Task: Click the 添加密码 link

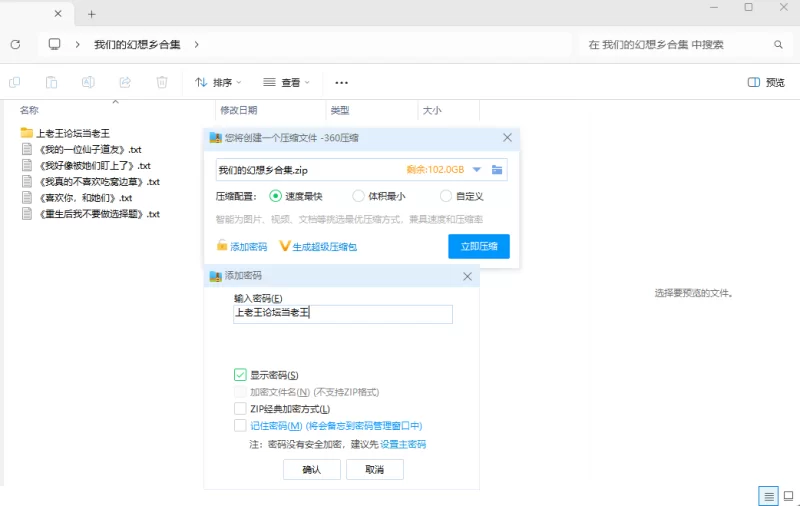Action: coord(248,247)
